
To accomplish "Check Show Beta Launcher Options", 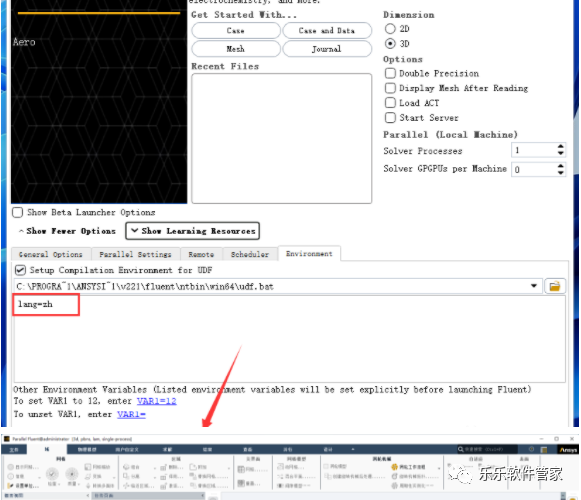I will pos(17,212).
